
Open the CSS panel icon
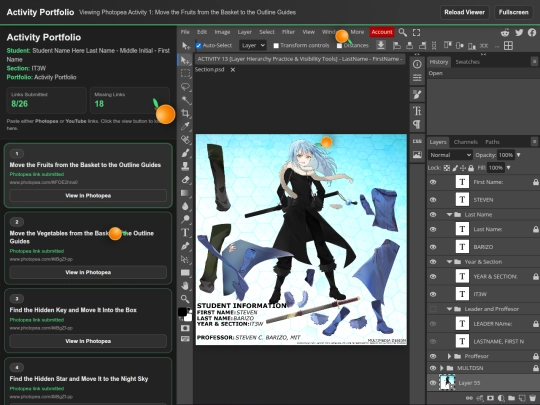[x=417, y=141]
